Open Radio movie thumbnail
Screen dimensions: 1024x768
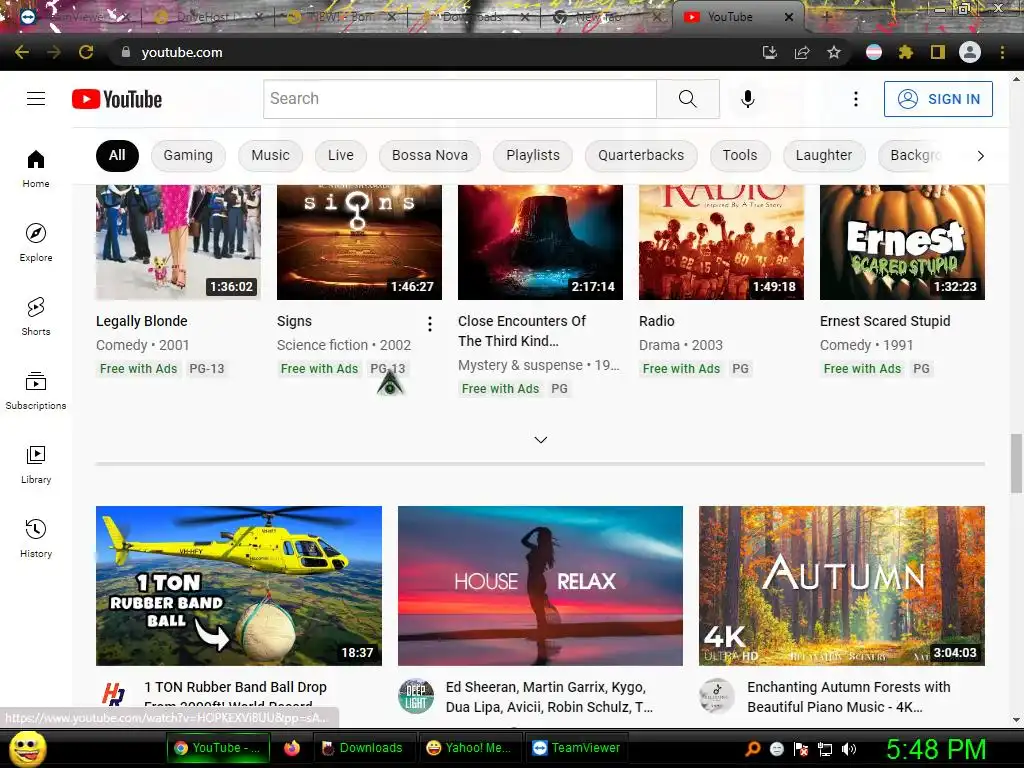722,242
